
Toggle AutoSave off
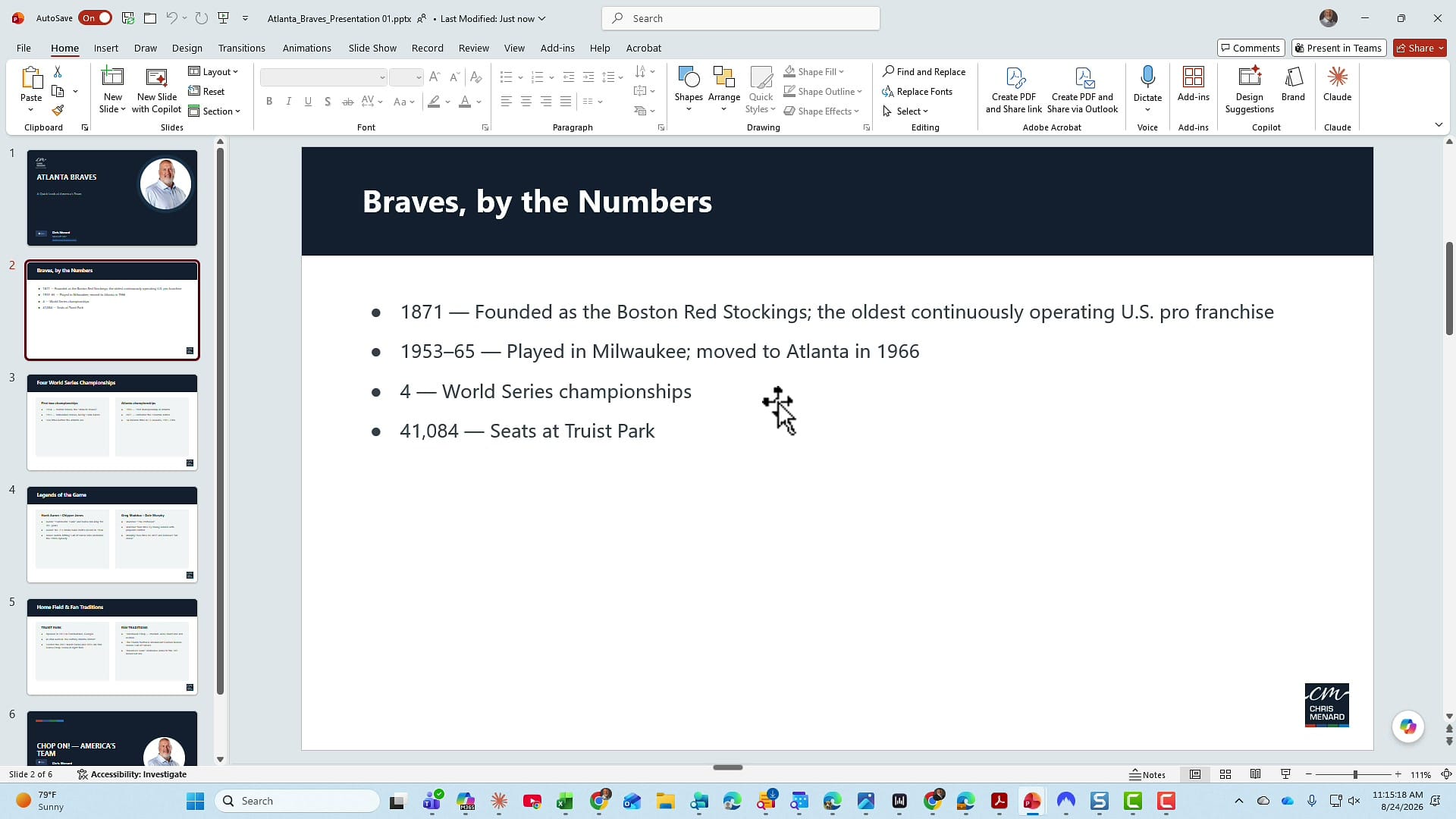(x=95, y=18)
